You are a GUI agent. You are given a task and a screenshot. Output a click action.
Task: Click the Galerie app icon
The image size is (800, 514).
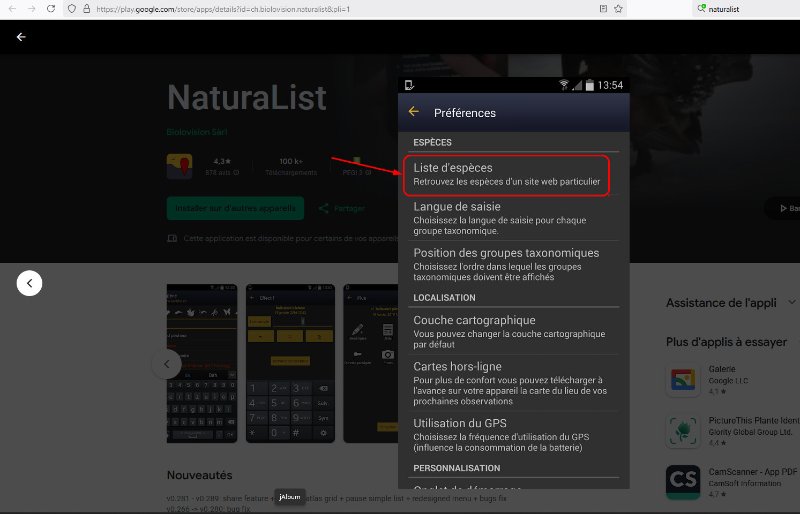pyautogui.click(x=683, y=380)
